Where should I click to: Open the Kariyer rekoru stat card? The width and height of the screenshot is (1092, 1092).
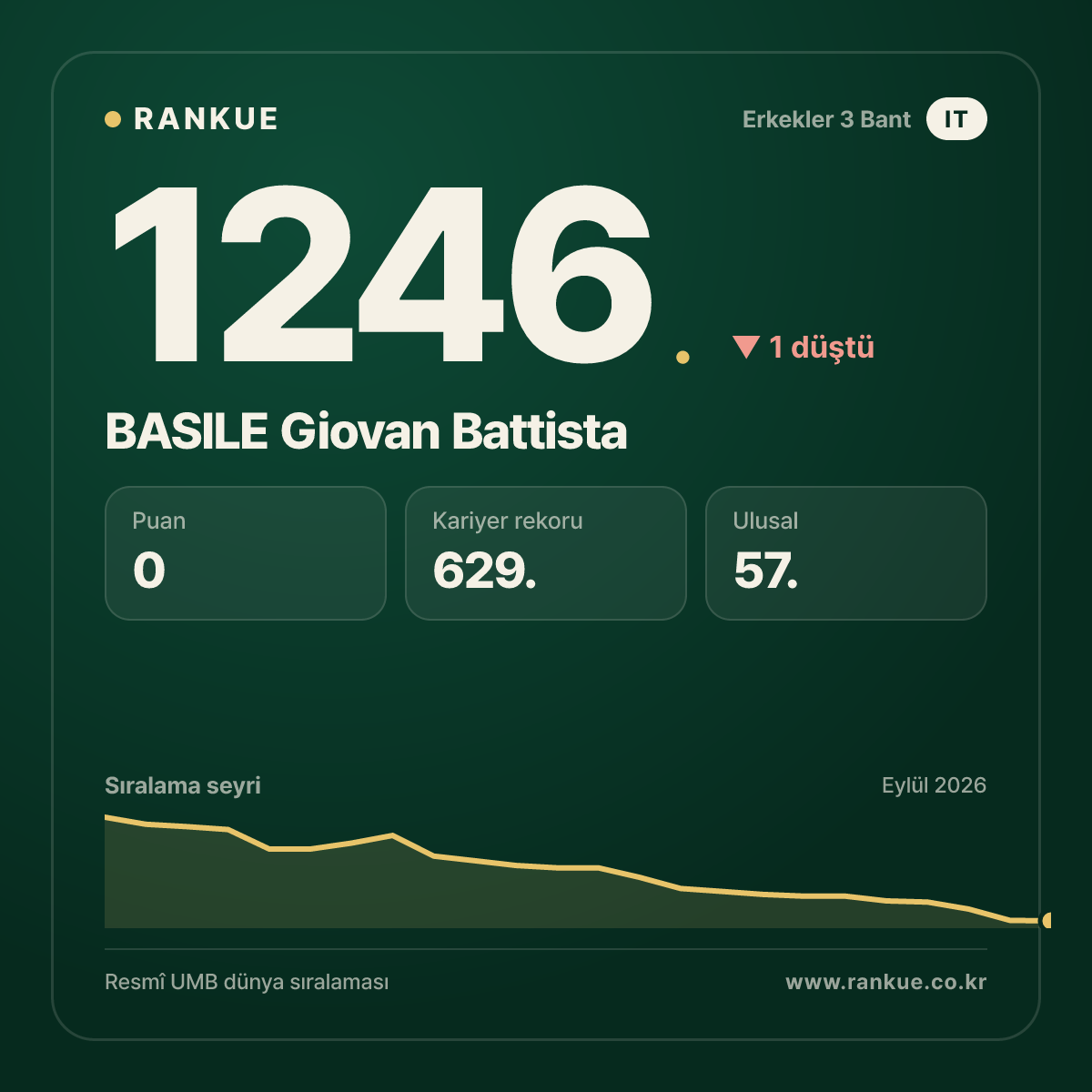(x=546, y=553)
